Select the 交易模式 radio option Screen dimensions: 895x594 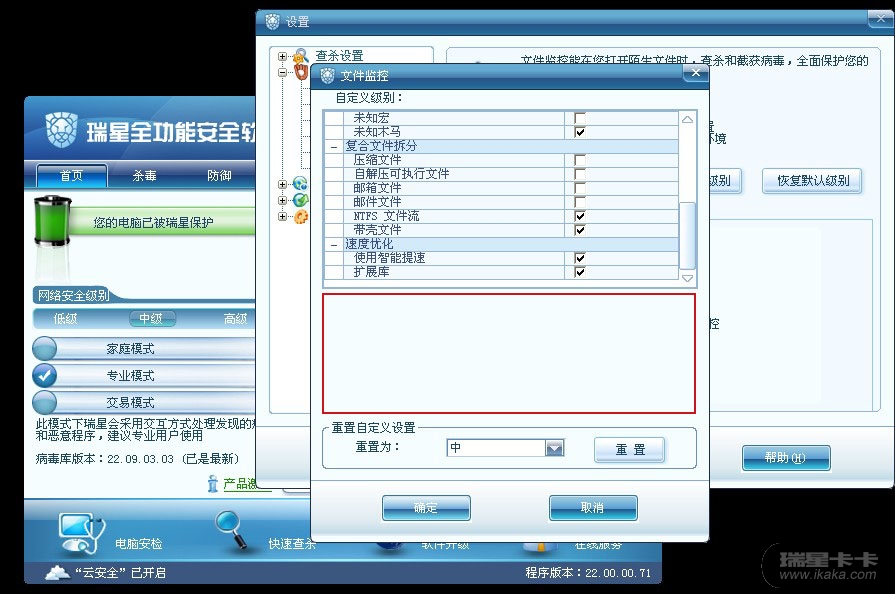(45, 402)
